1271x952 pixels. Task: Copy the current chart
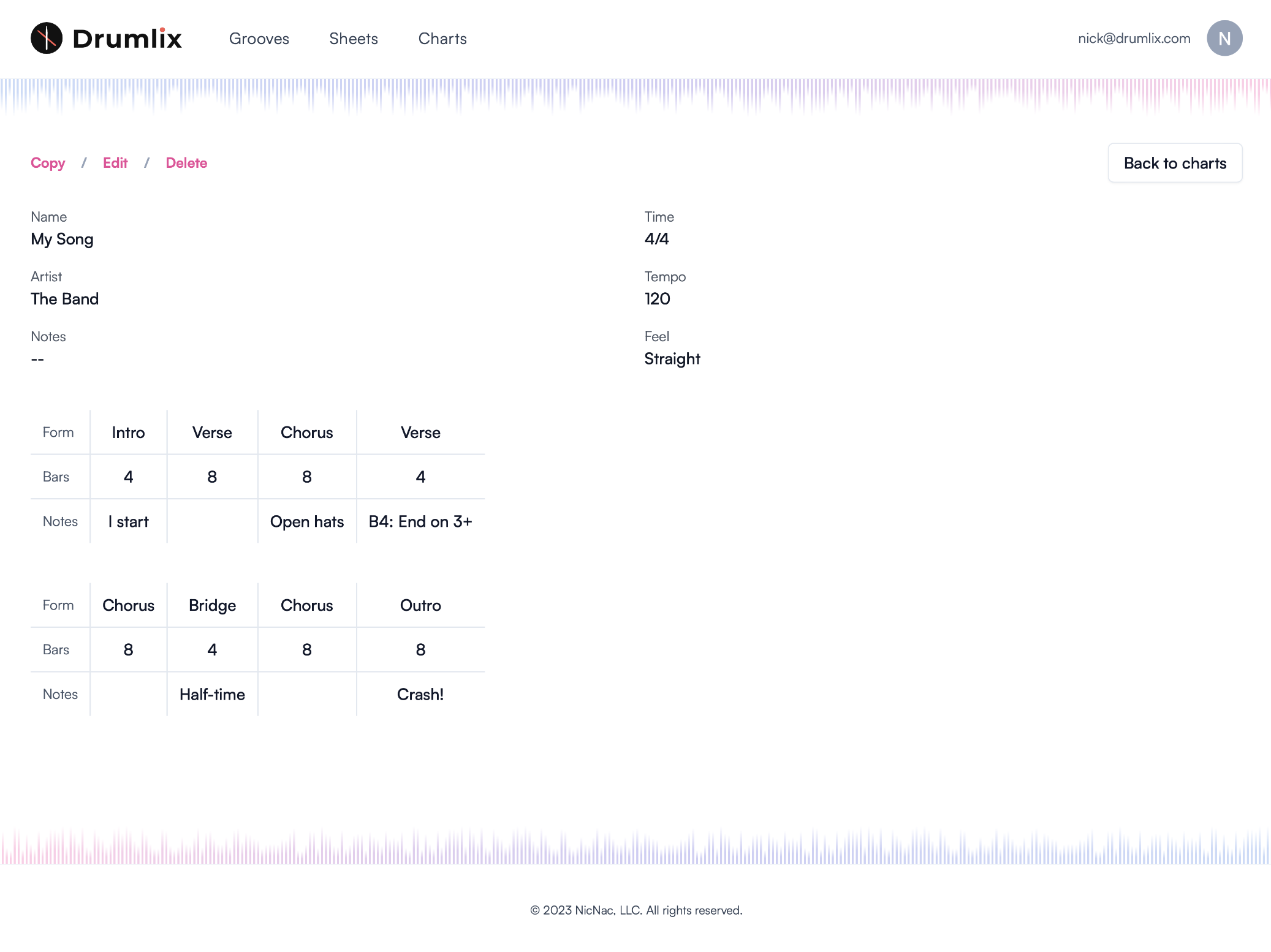pos(48,163)
